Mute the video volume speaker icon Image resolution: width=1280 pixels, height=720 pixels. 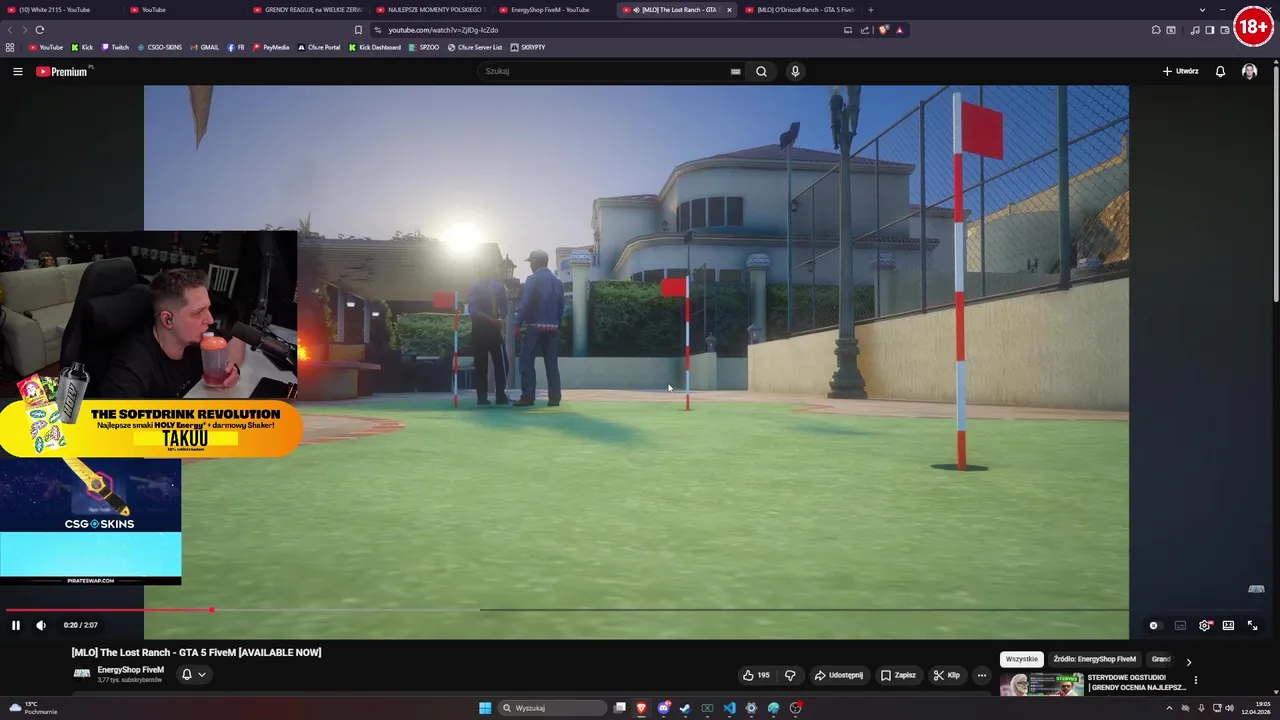click(x=41, y=625)
